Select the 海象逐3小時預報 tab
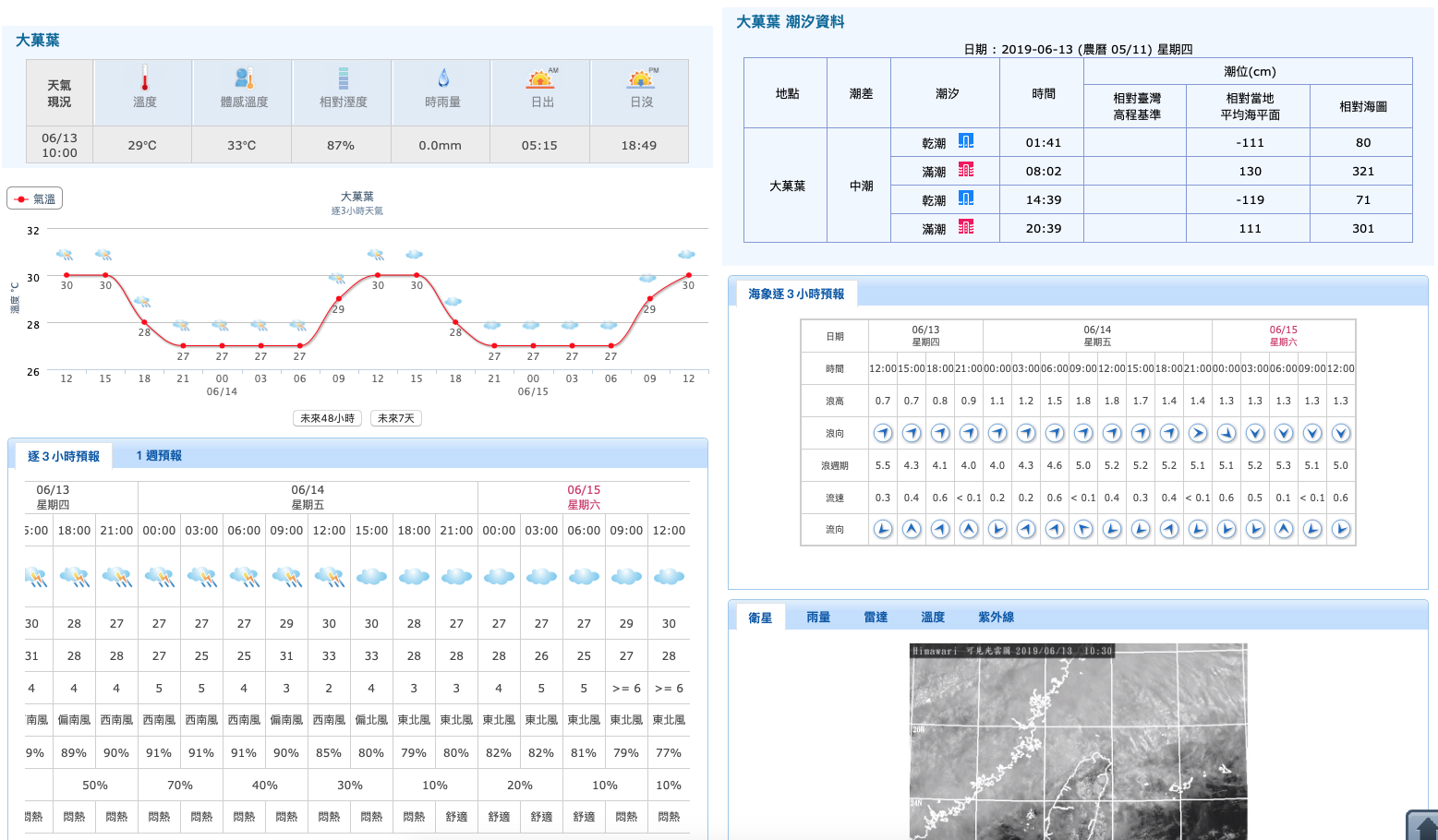 pos(796,294)
